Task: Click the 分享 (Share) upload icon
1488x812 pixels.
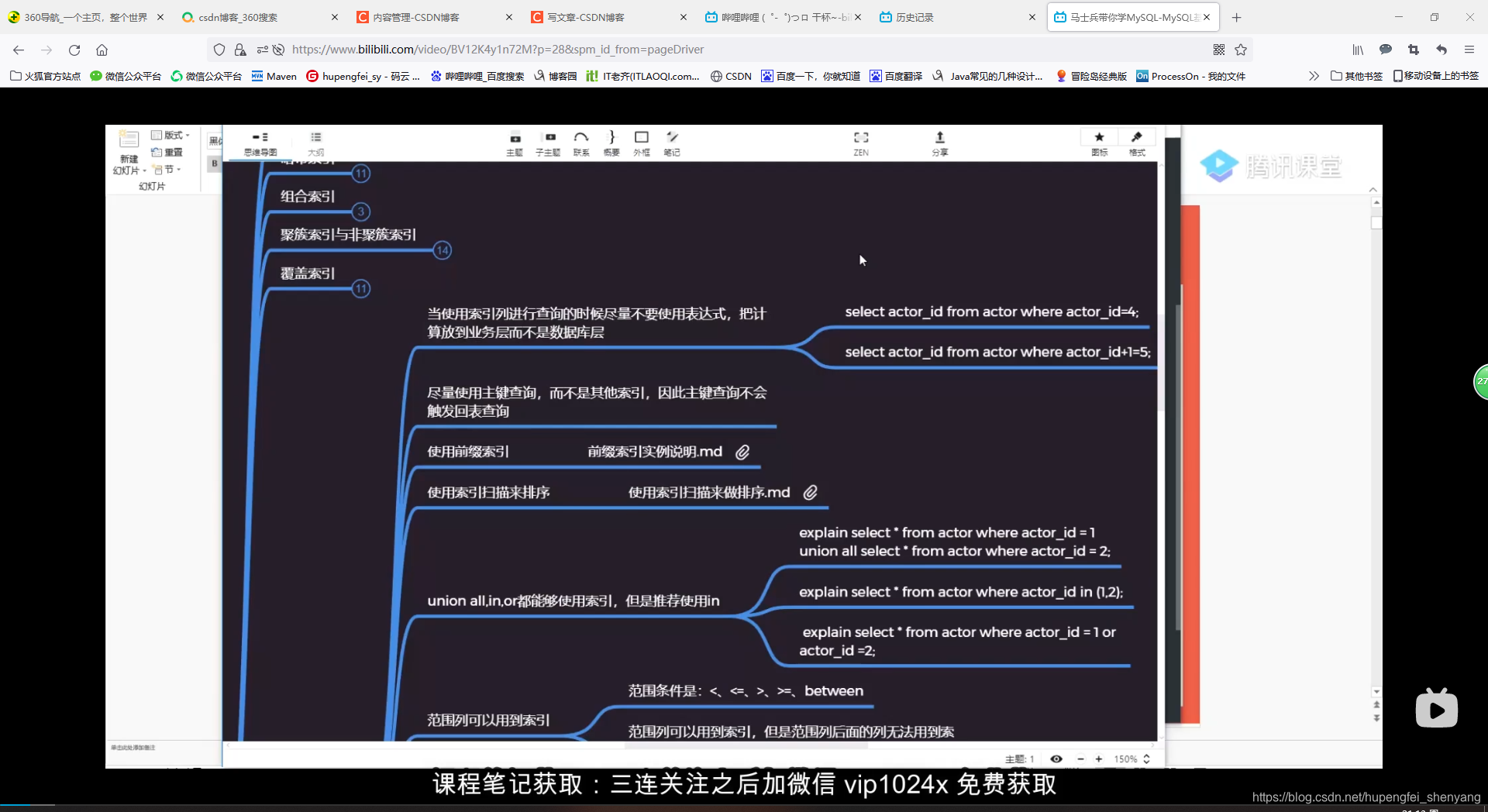Action: point(940,143)
